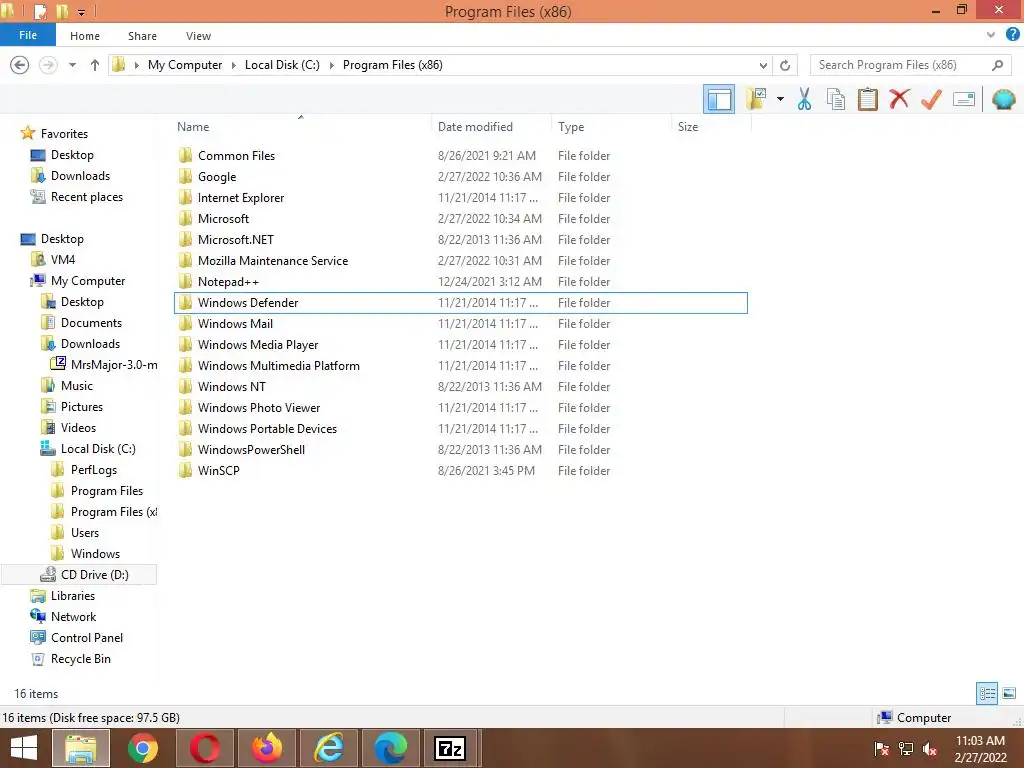This screenshot has height=768, width=1024.
Task: Open 7-Zip from the taskbar
Action: click(x=451, y=748)
